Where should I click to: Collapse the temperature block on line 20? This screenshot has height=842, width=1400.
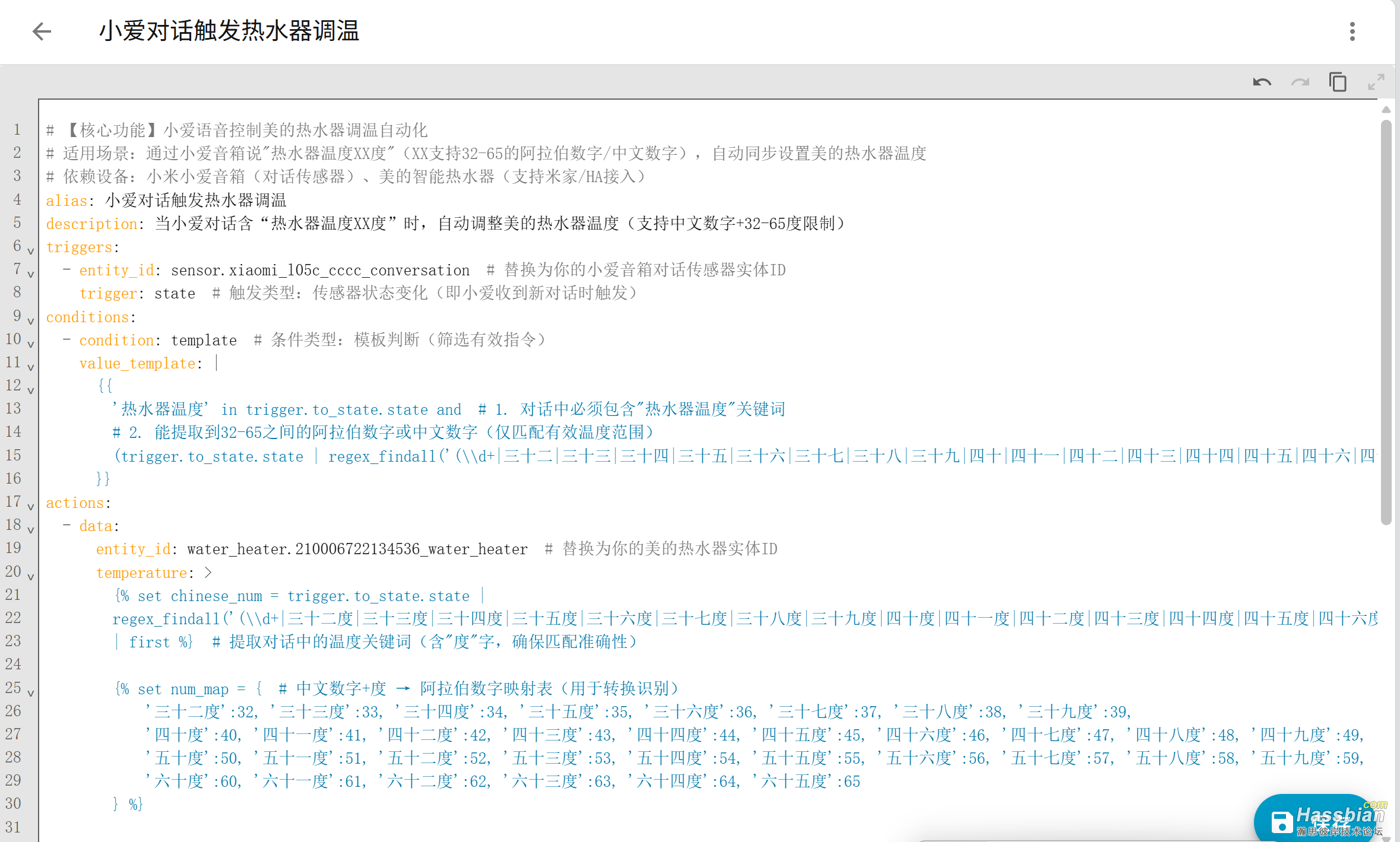point(30,576)
